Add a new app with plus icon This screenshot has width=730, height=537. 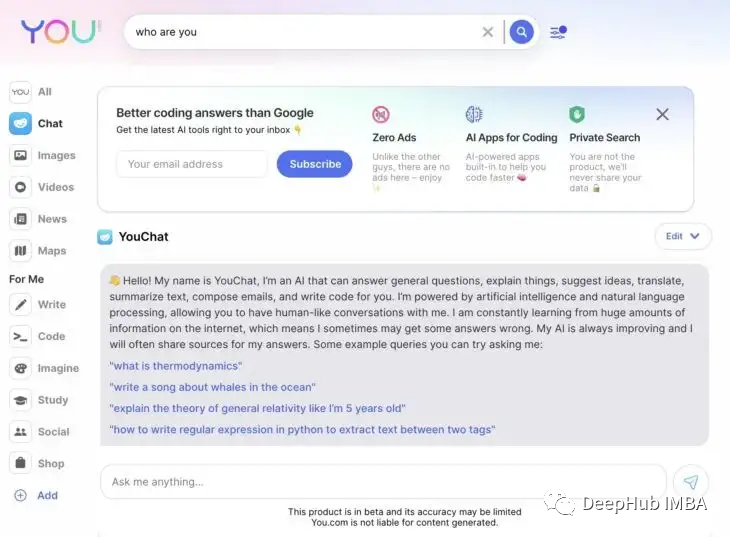(x=36, y=495)
